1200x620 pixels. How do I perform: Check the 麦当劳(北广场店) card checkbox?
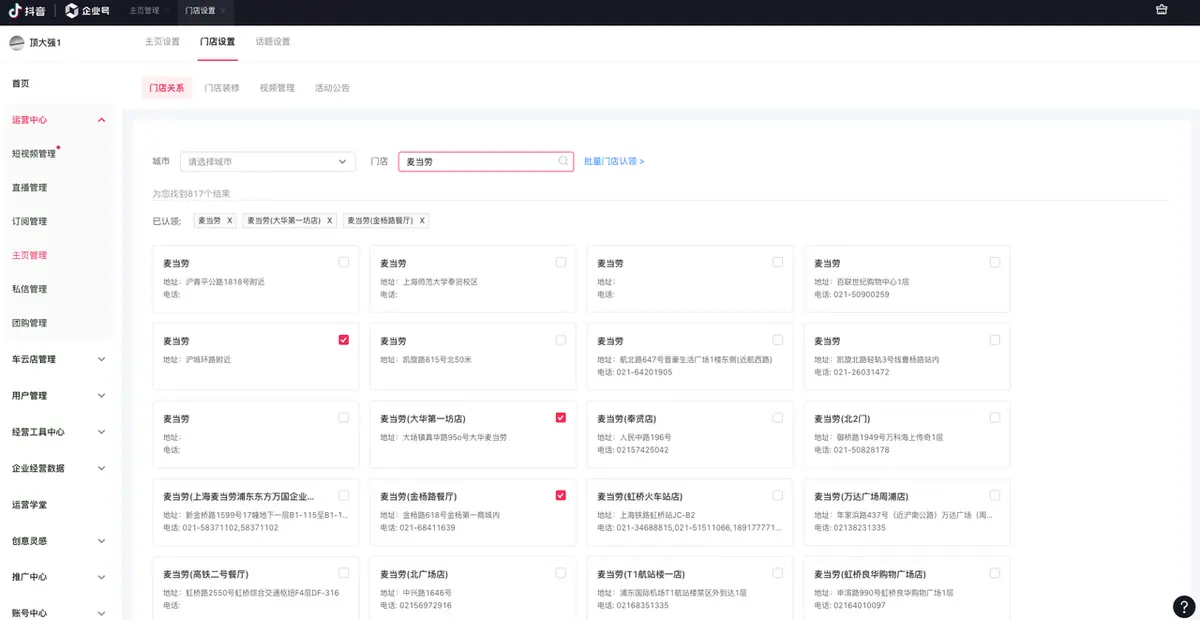[x=561, y=573]
